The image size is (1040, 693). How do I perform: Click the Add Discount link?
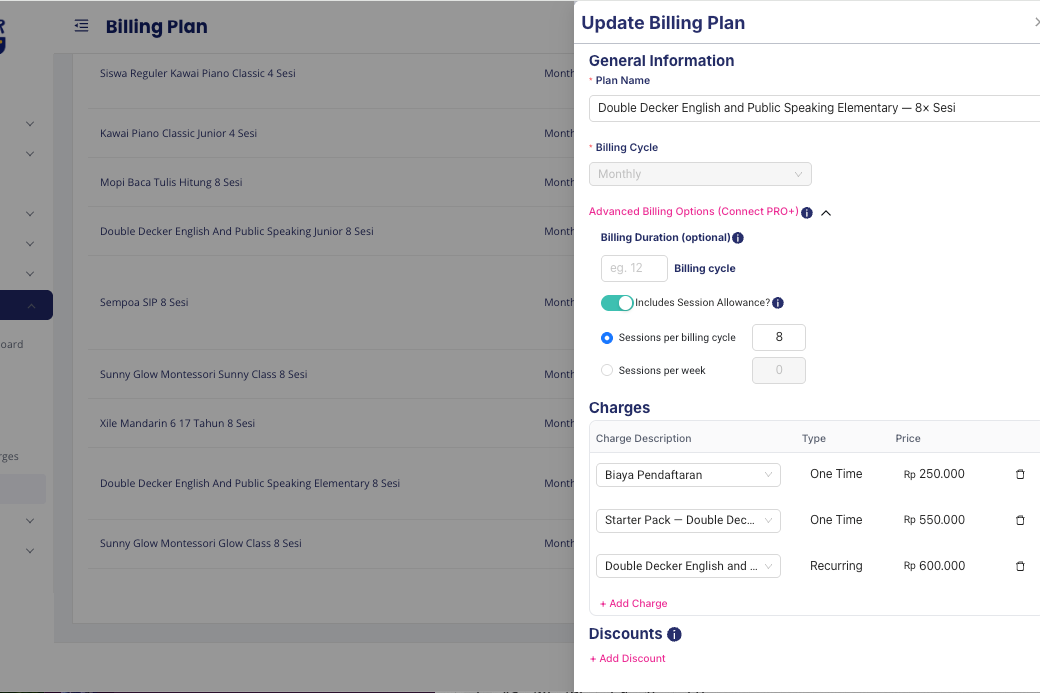pyautogui.click(x=627, y=659)
